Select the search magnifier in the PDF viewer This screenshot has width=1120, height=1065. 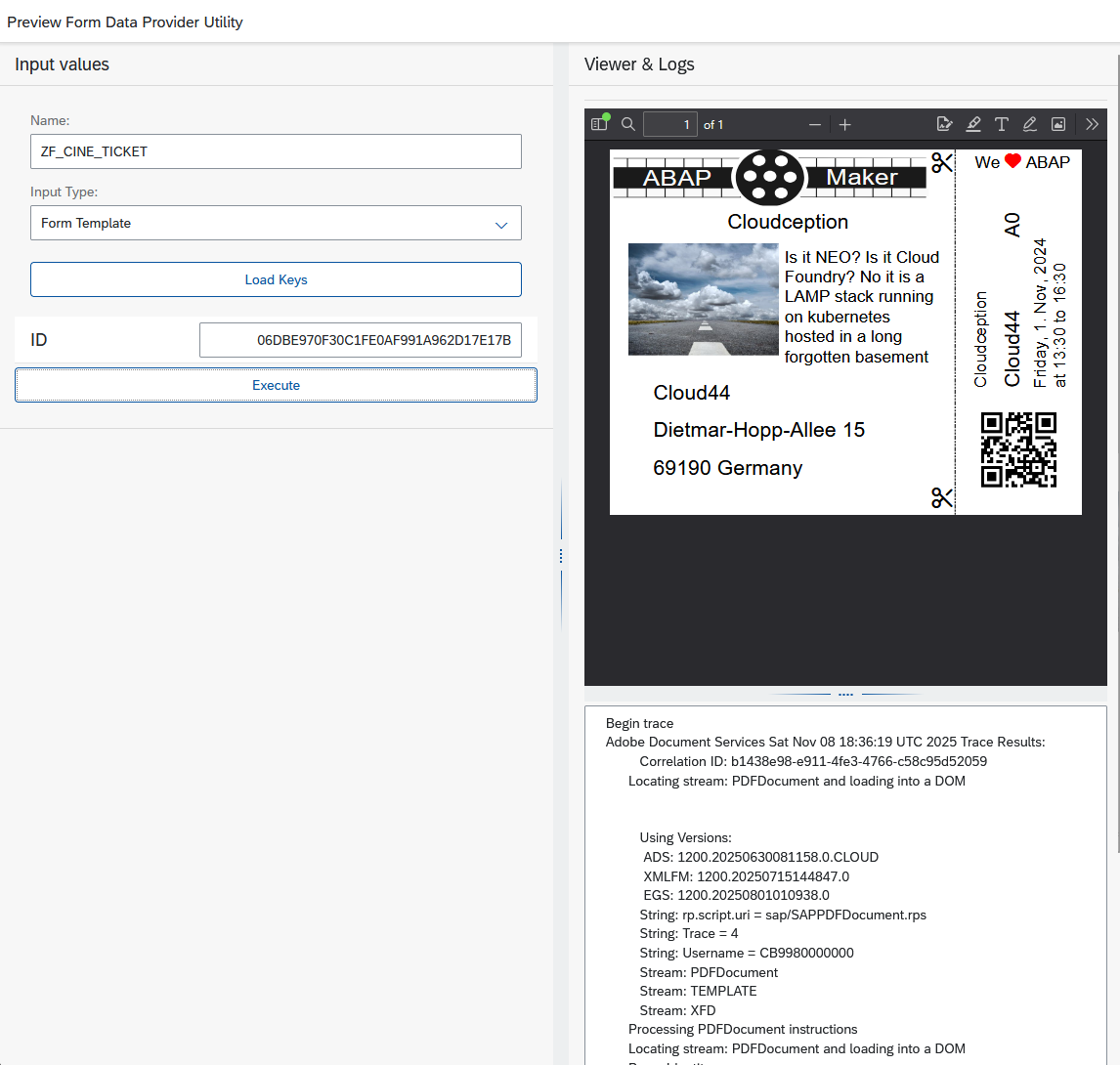[627, 124]
